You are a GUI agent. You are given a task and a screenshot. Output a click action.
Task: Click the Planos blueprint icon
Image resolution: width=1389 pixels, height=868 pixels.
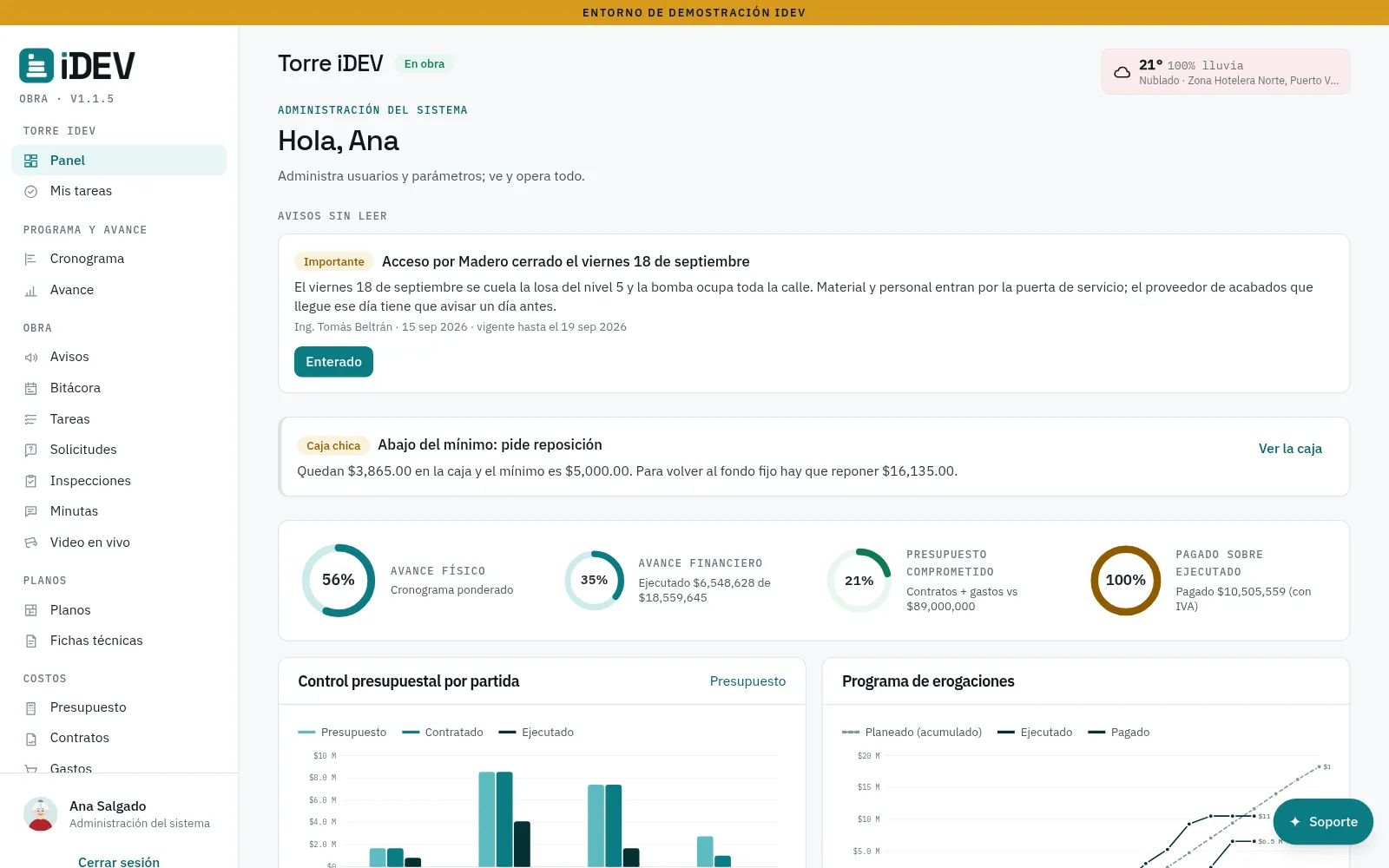tap(31, 611)
